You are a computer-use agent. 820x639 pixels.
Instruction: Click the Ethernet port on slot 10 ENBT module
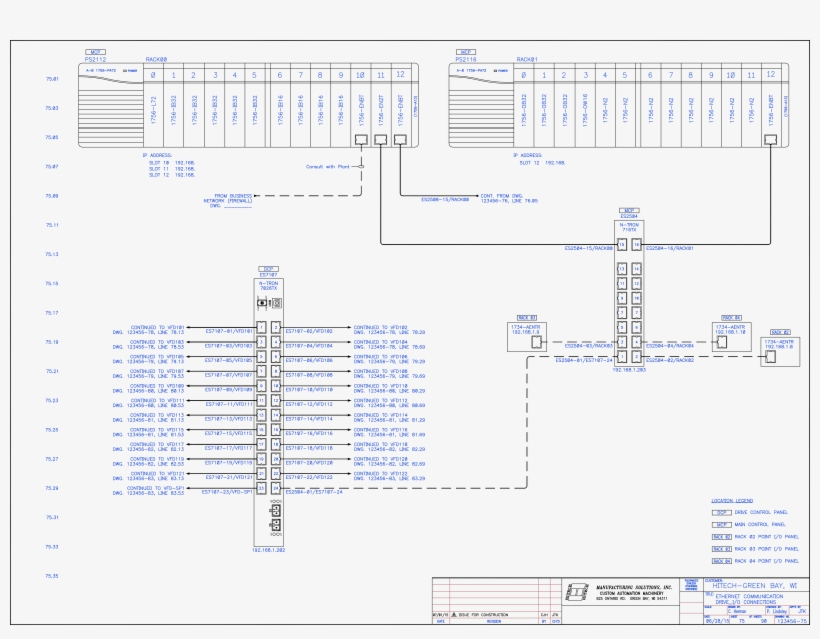tap(361, 139)
